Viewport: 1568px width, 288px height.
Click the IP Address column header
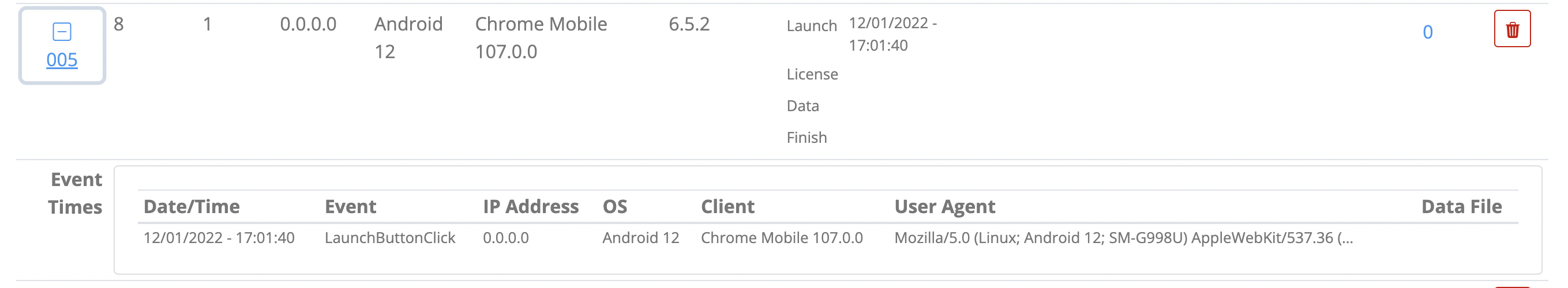pyautogui.click(x=531, y=207)
